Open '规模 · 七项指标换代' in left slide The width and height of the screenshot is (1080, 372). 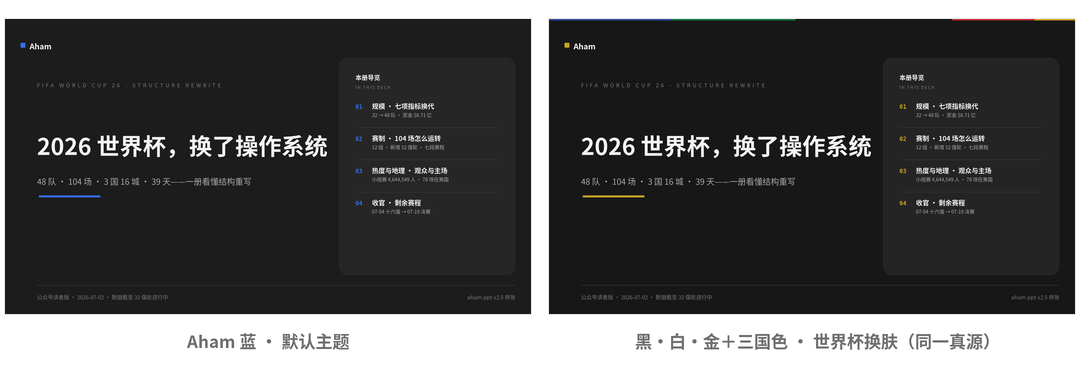[x=403, y=106]
